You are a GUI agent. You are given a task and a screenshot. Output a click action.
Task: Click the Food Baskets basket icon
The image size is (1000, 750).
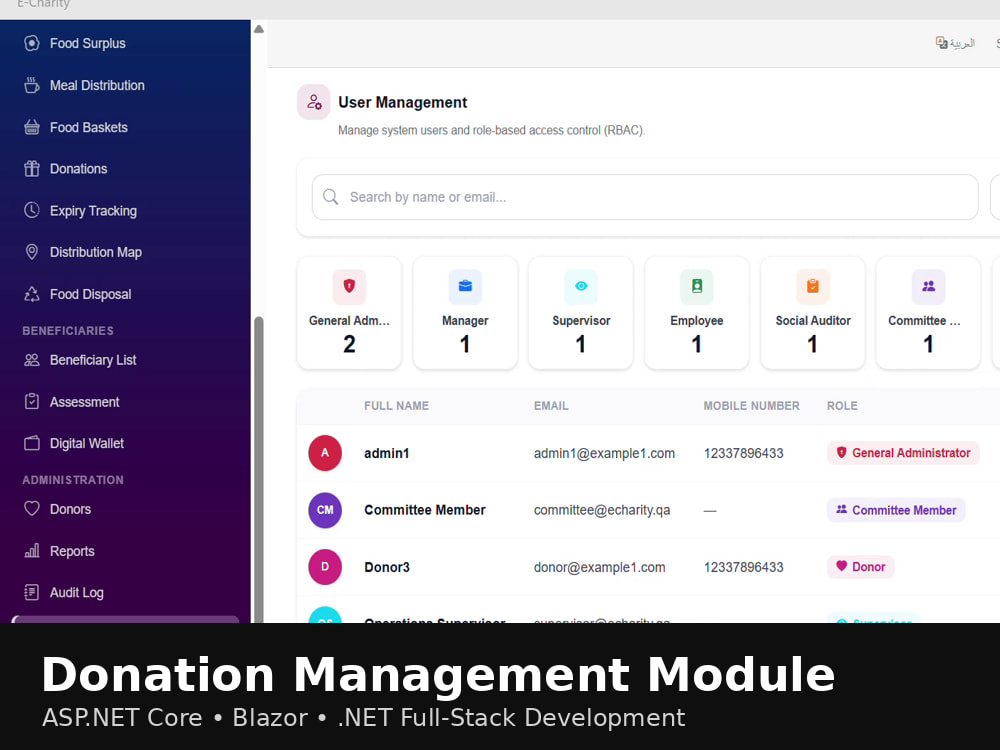32,128
